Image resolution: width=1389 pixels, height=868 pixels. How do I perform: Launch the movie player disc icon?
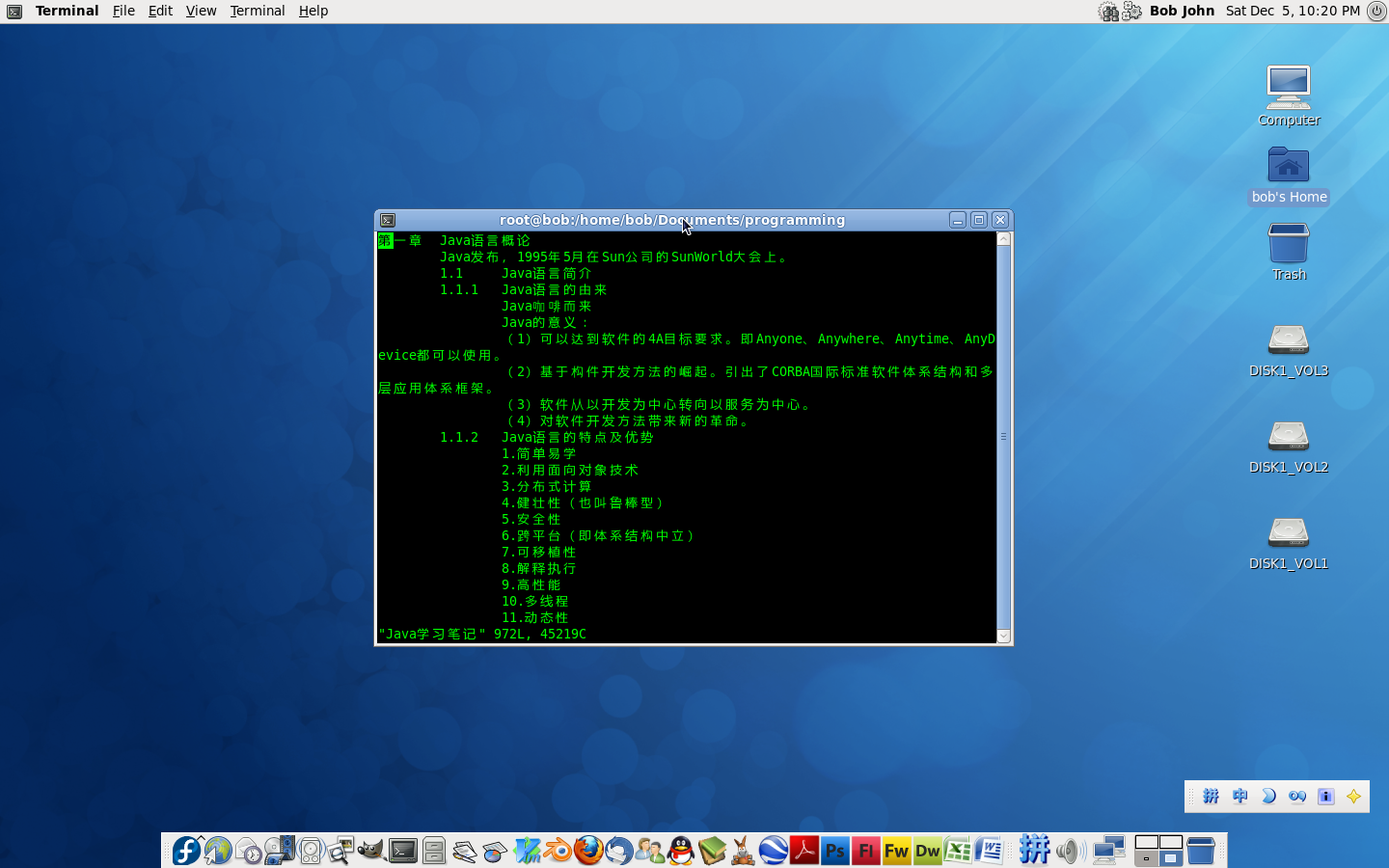tap(280, 851)
